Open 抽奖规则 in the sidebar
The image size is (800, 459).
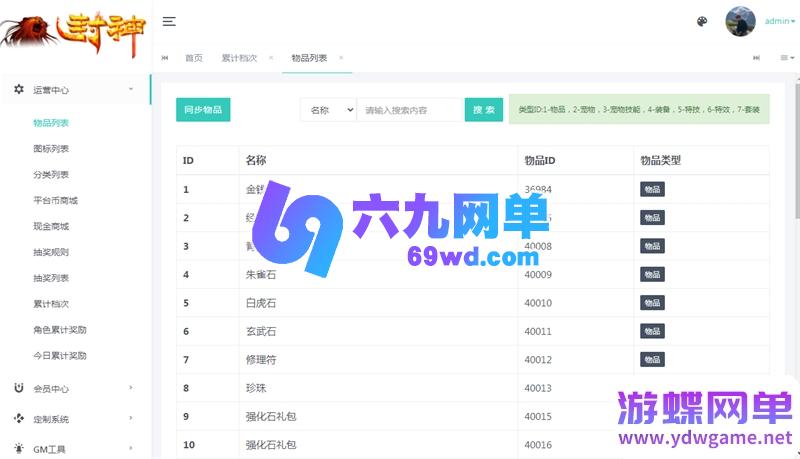point(51,252)
